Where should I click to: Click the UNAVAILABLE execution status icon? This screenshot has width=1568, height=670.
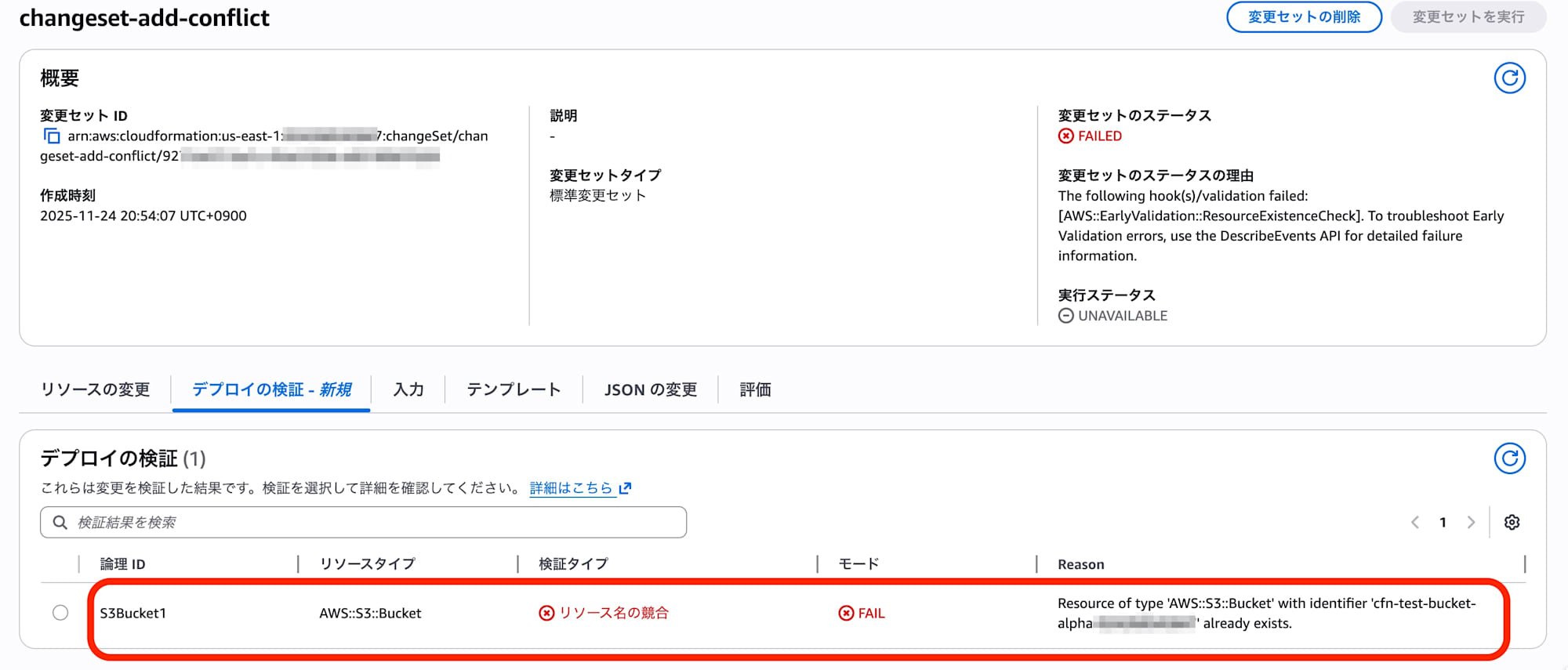click(x=1066, y=316)
